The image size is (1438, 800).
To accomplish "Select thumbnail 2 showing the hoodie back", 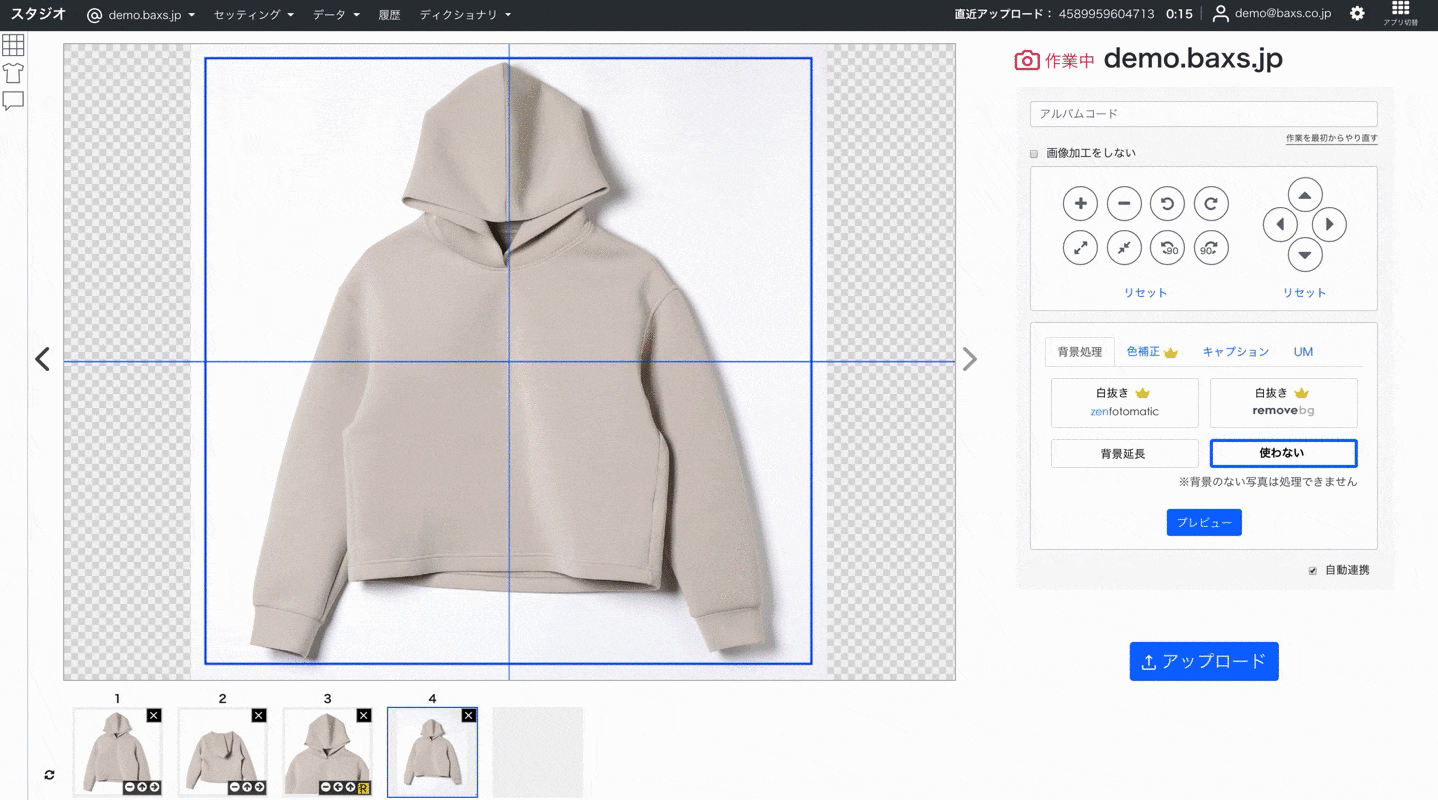I will coord(222,752).
